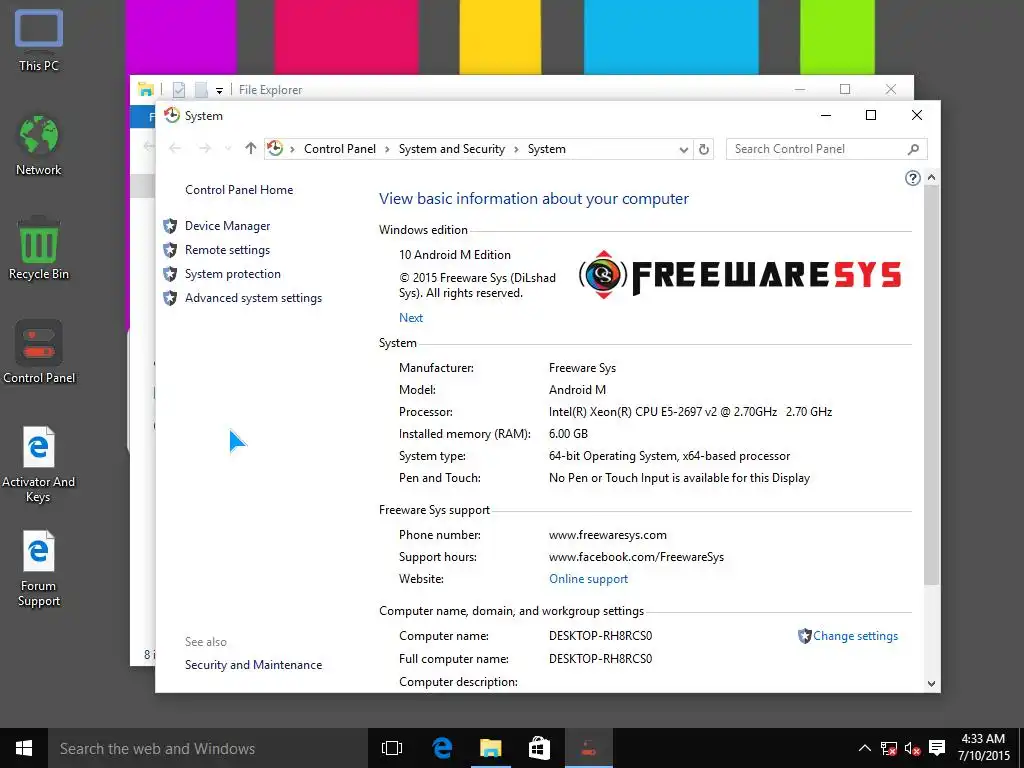Close the System window
Viewport: 1024px width, 768px height.
917,116
